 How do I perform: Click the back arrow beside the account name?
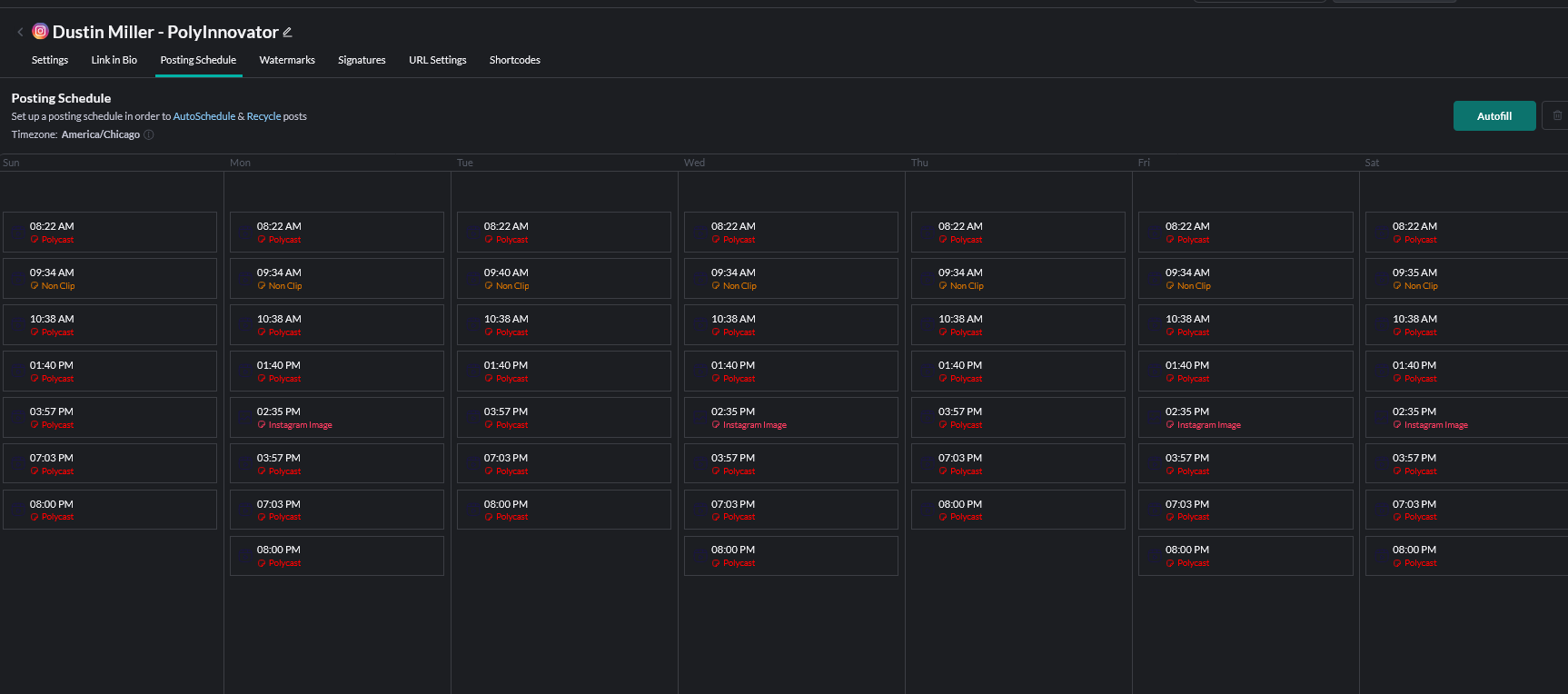point(20,32)
